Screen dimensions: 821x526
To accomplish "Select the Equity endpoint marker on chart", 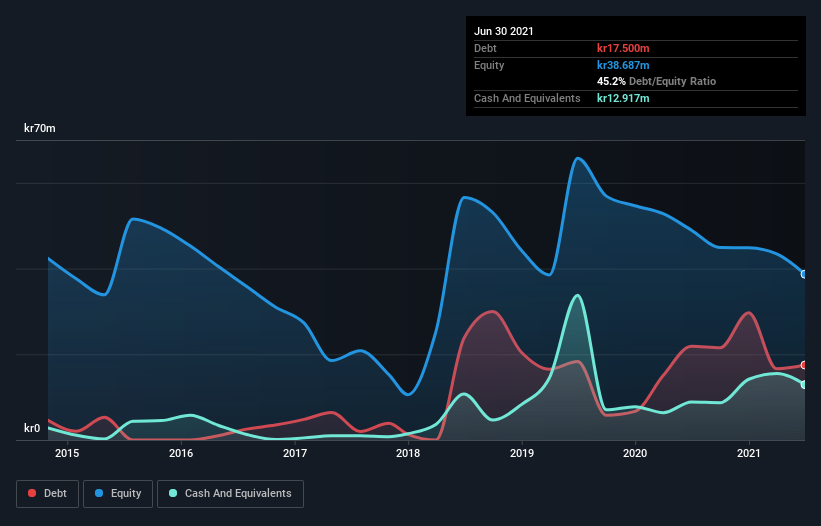I will [x=804, y=274].
